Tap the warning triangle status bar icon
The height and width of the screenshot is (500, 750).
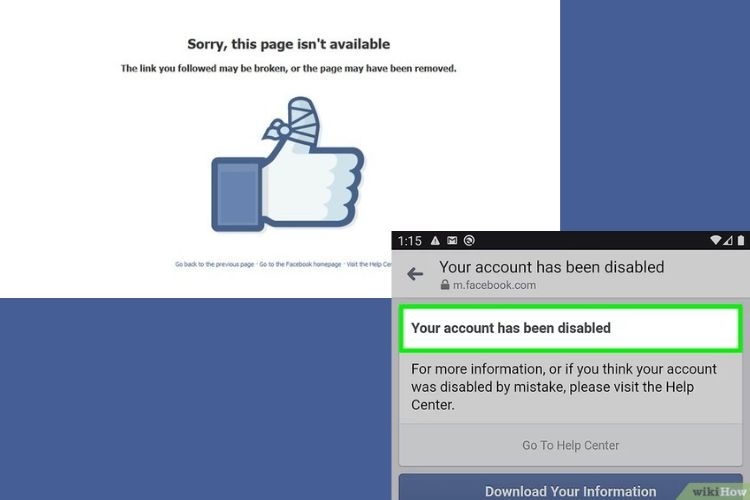[435, 241]
